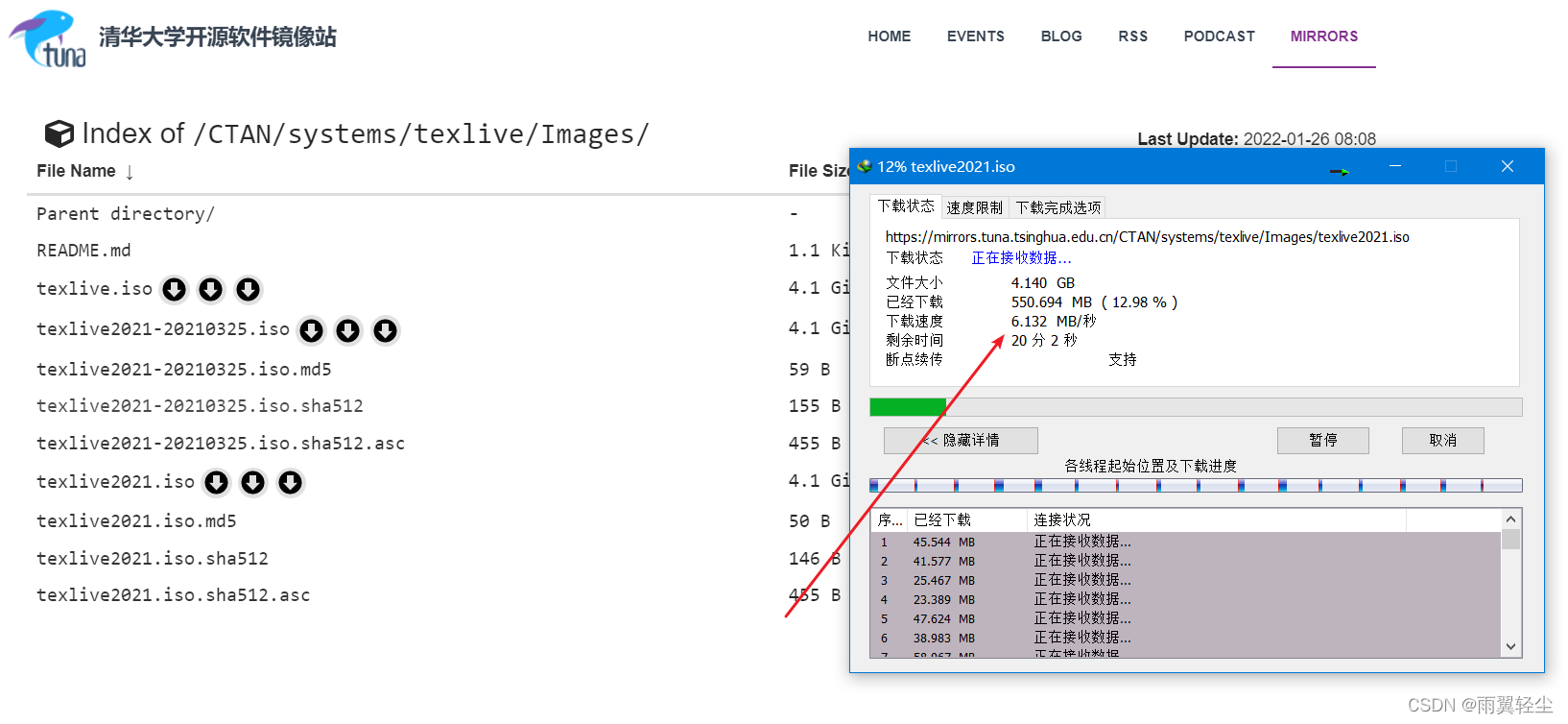The image size is (1568, 724).
Task: Open the Parent directory/ link
Action: 126,214
